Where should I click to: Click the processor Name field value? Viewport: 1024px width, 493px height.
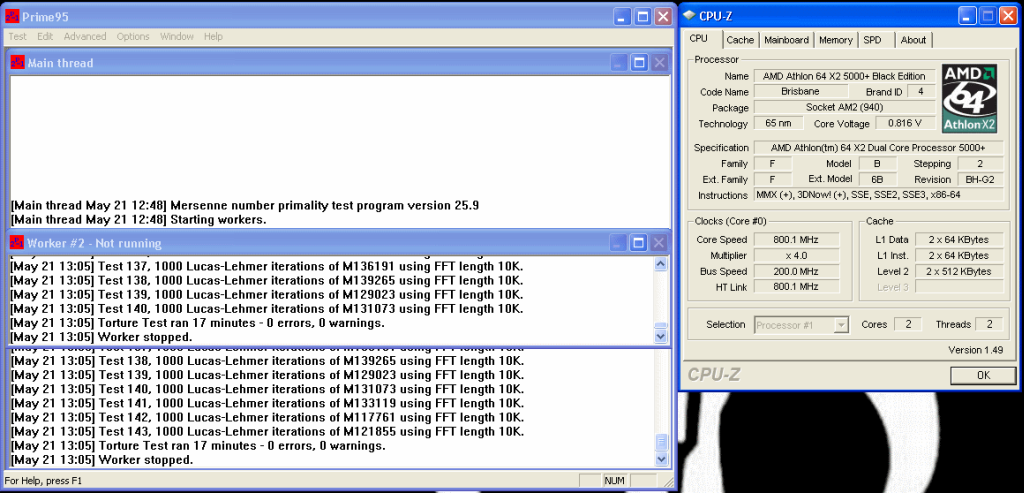coord(844,76)
